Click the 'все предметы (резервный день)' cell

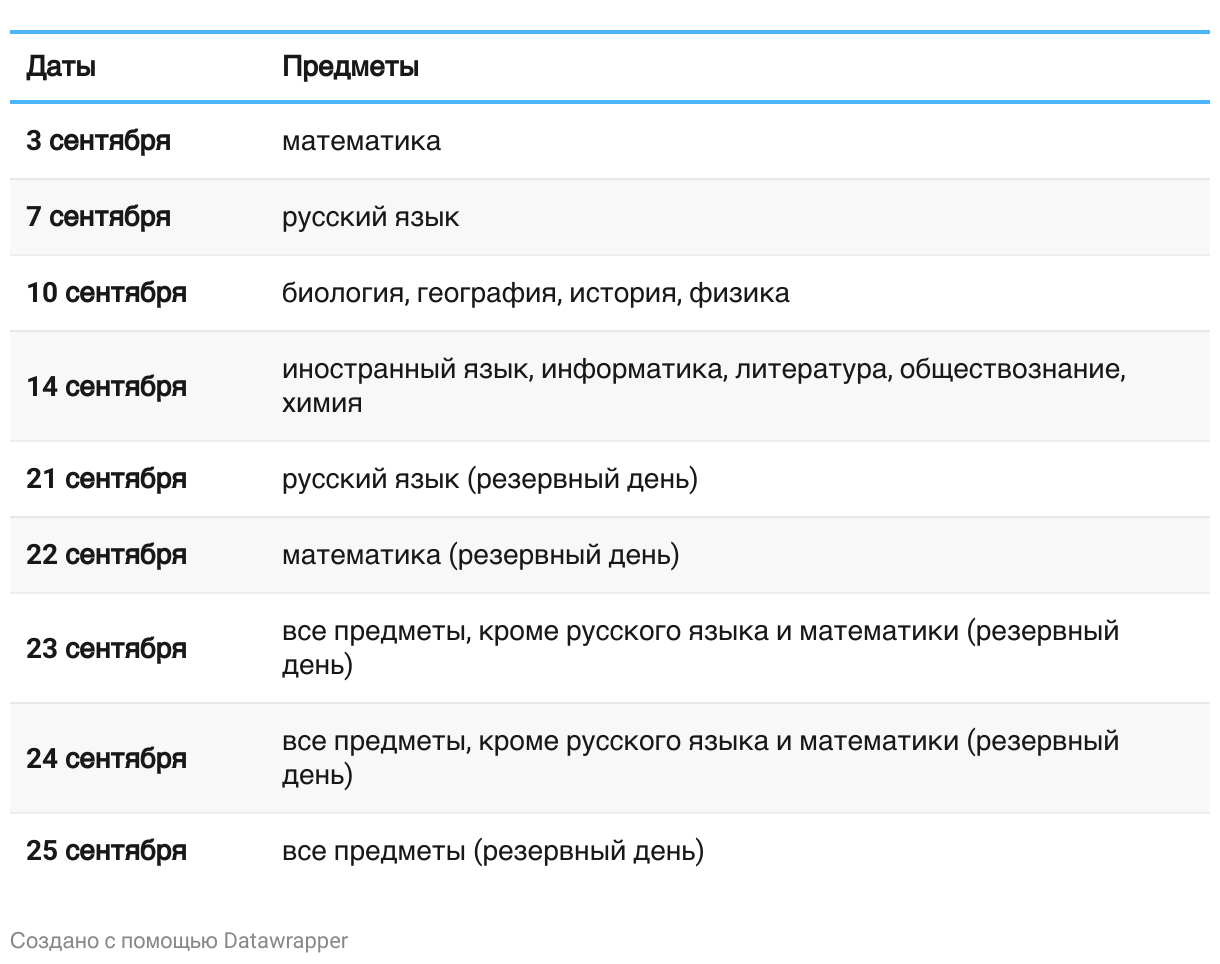tap(492, 851)
